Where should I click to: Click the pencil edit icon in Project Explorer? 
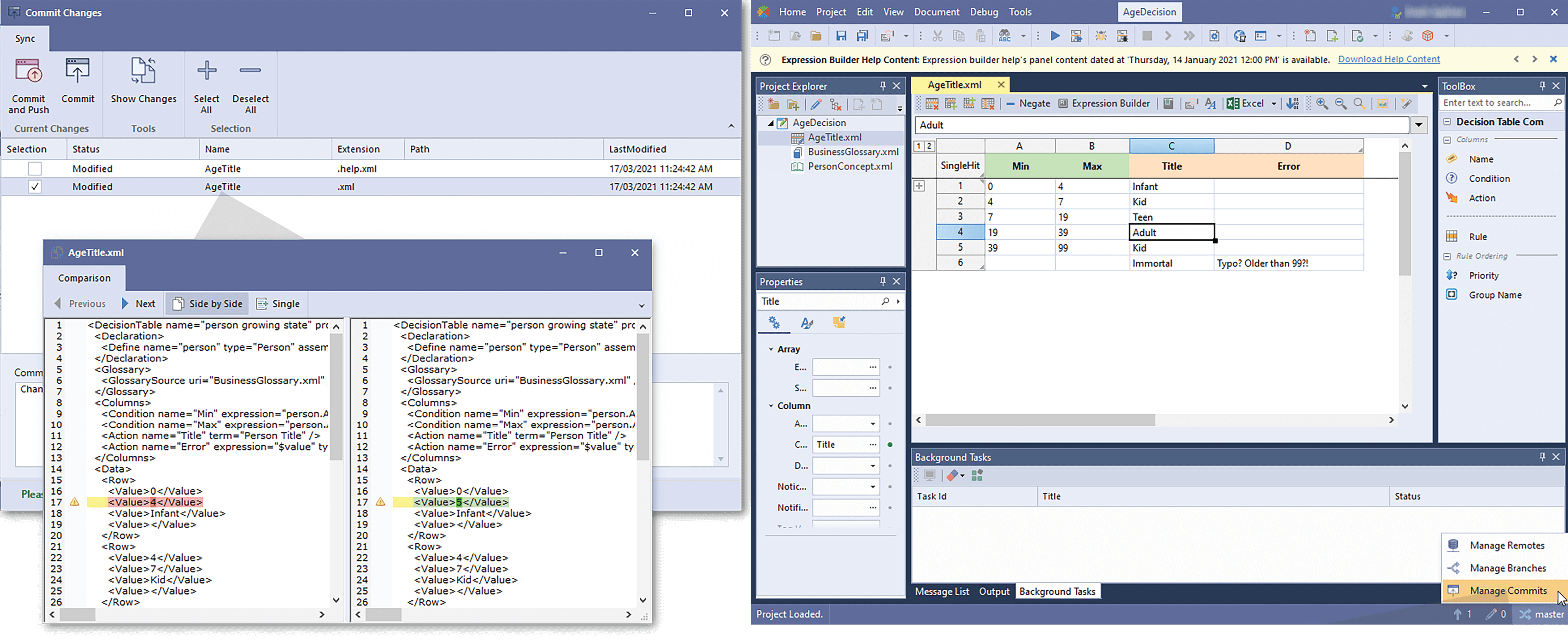[x=816, y=105]
